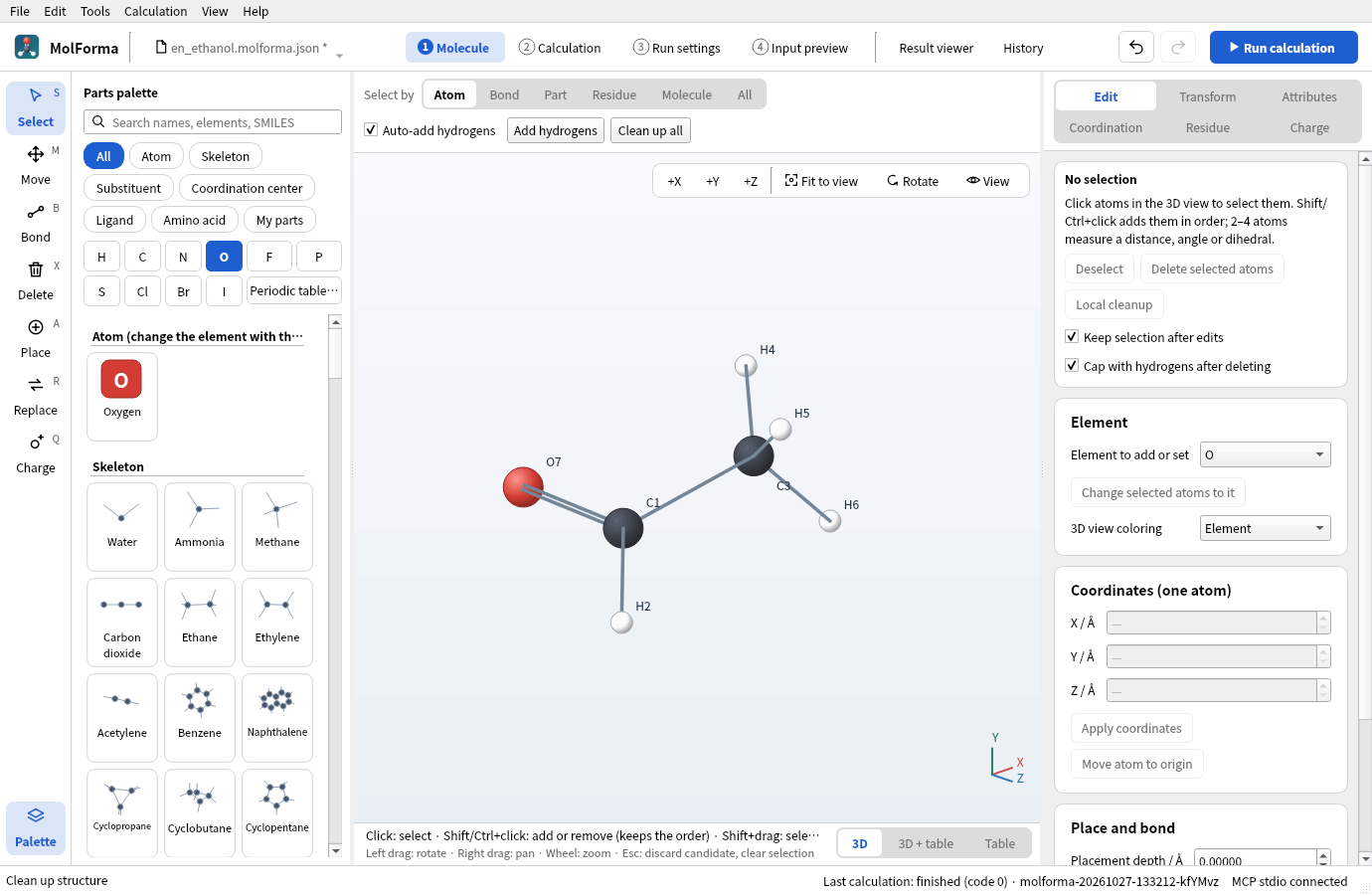Select the carbon C element button
1372x895 pixels.
142,257
